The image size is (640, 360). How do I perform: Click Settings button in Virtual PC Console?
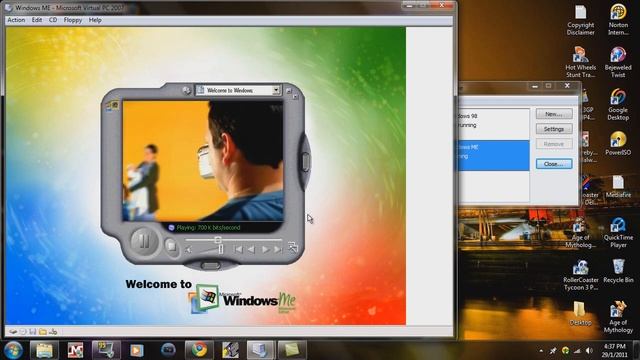click(554, 129)
